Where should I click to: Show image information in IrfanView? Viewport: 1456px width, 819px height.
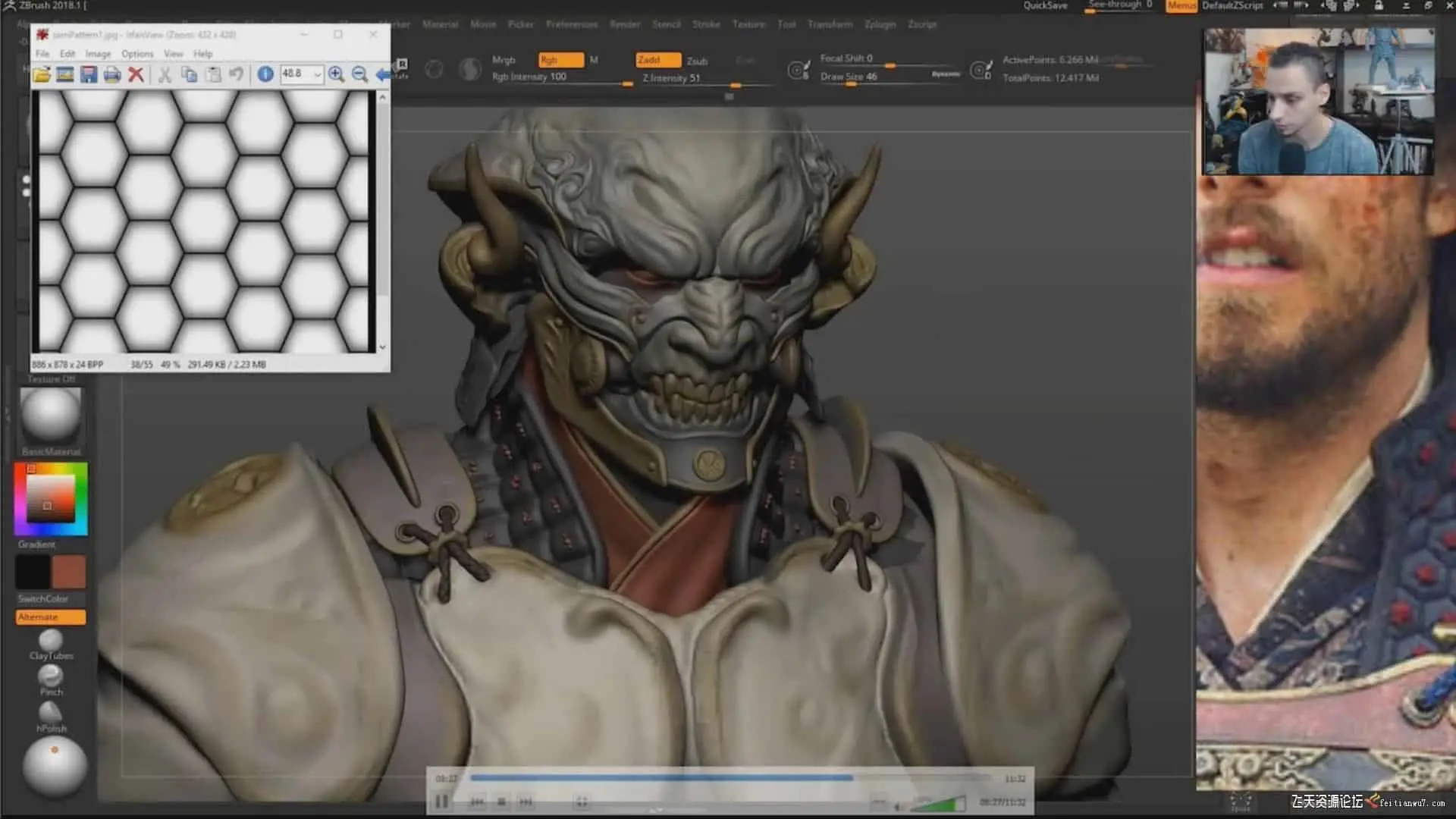coord(265,74)
